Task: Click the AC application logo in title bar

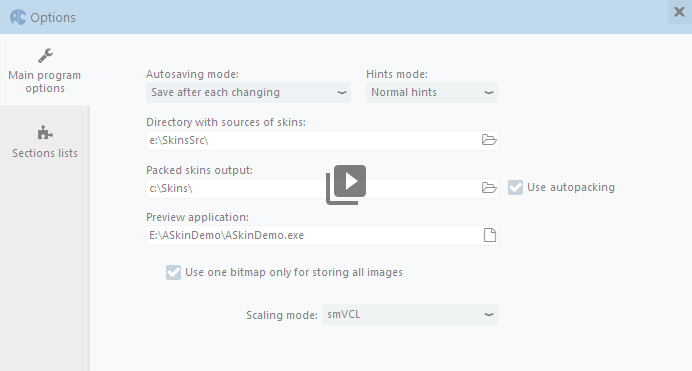Action: click(x=18, y=17)
